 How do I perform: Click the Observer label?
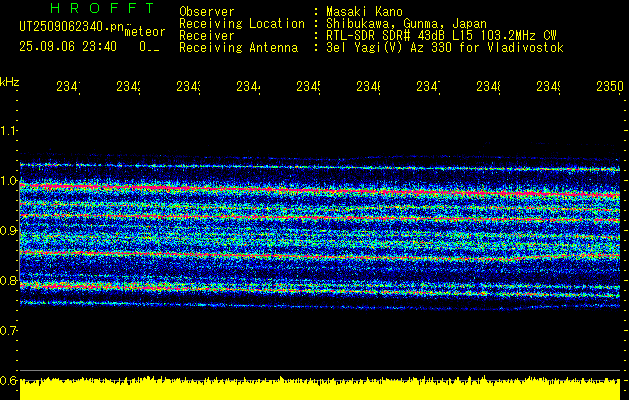[207, 12]
